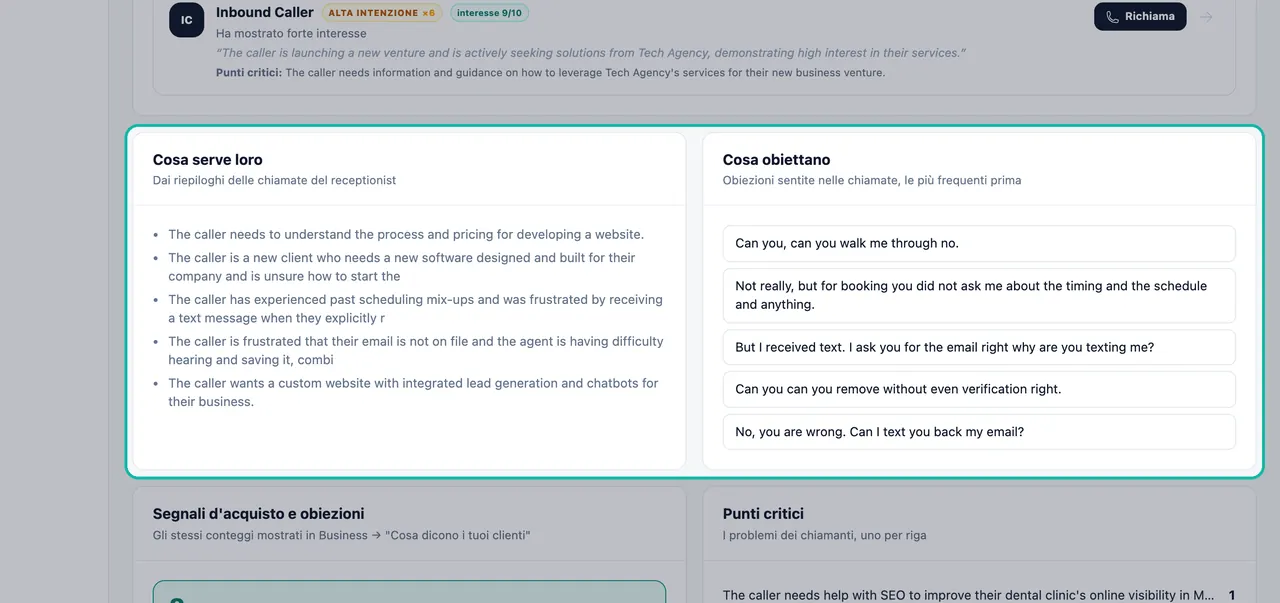Image resolution: width=1280 pixels, height=603 pixels.
Task: Click the interesse 9/10 badge
Action: click(x=489, y=13)
